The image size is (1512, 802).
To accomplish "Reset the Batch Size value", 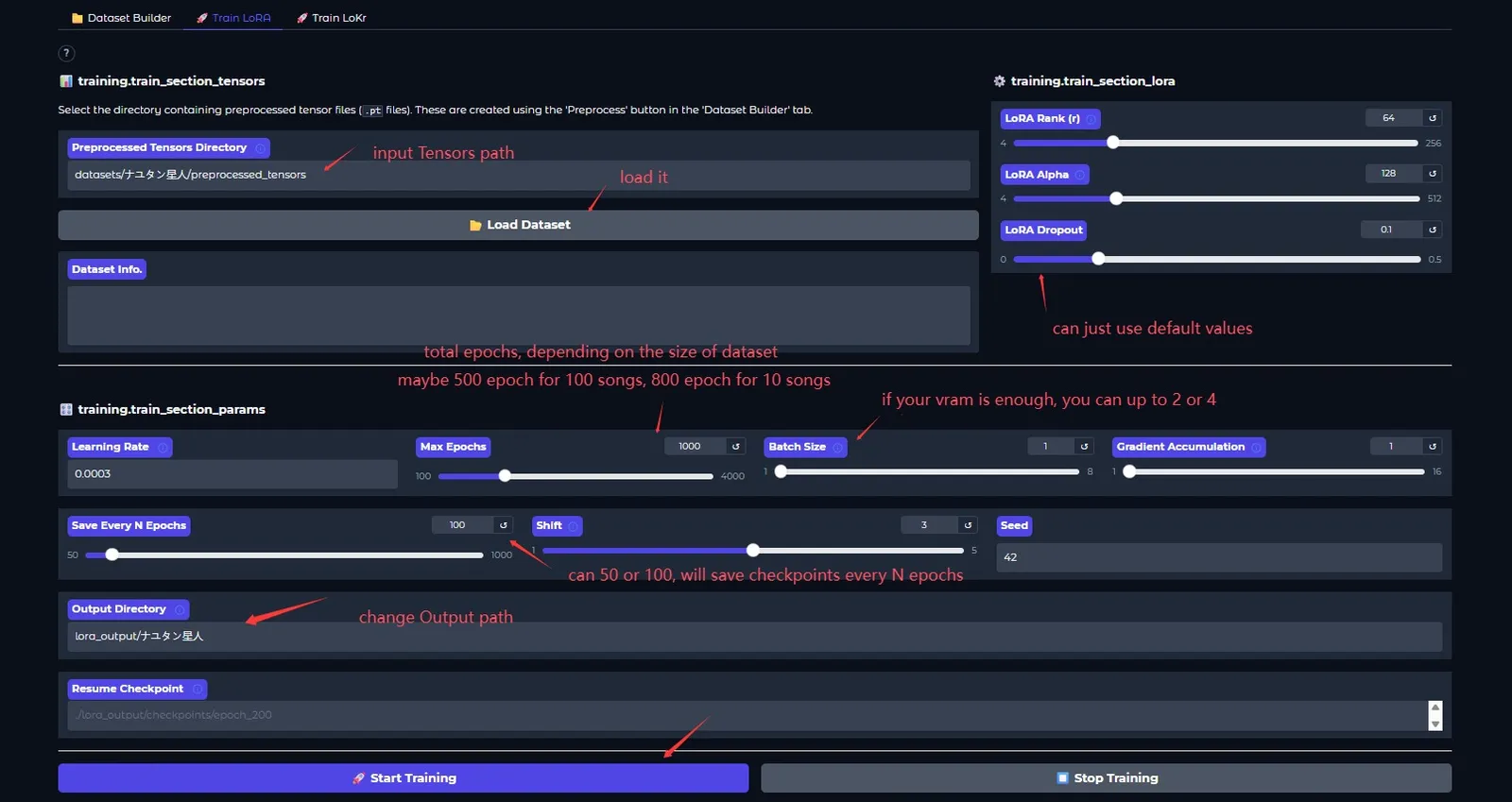I will click(x=1084, y=446).
